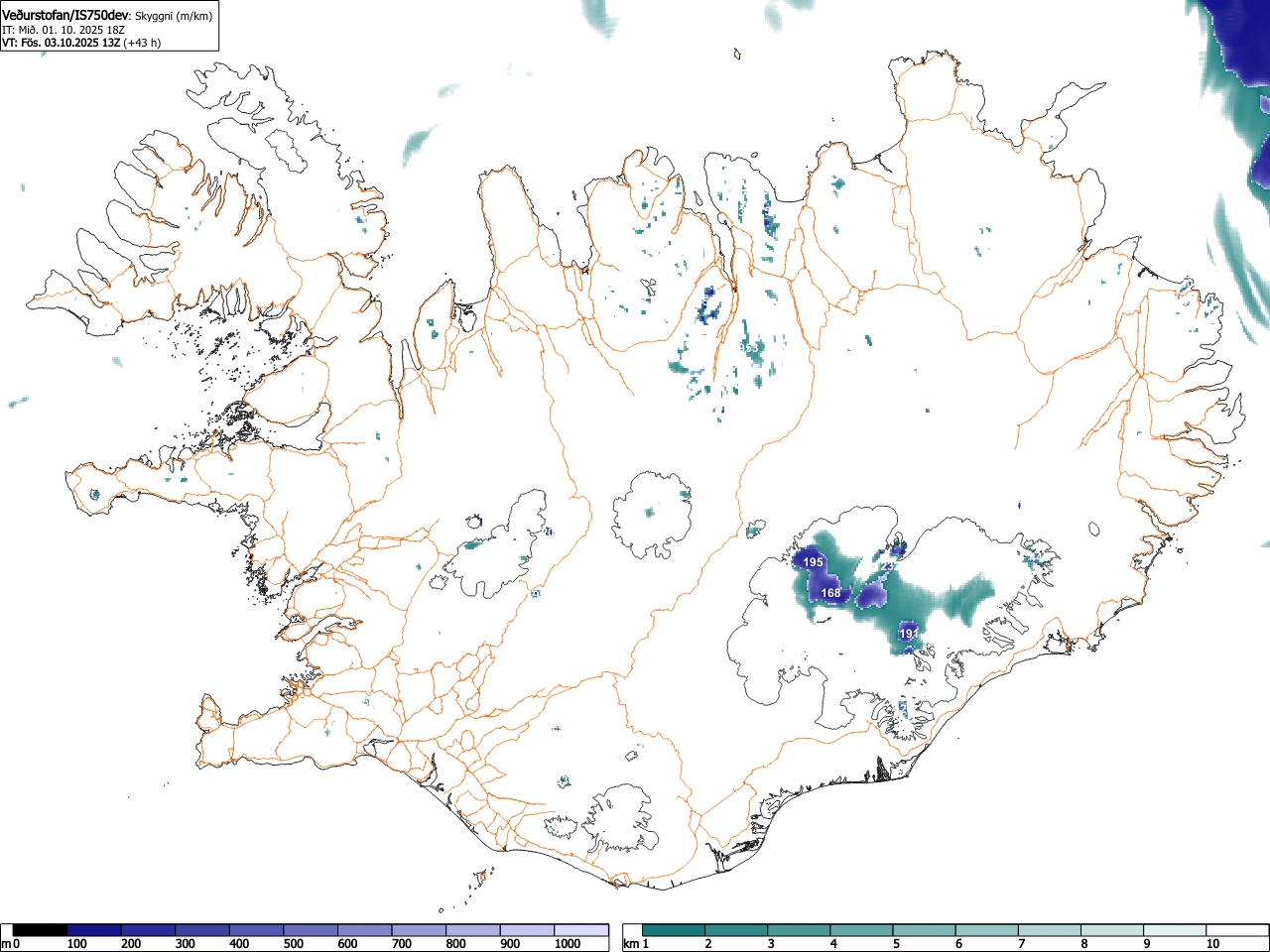Click the 5–6 km legend swatch
The image size is (1270, 952).
click(926, 930)
